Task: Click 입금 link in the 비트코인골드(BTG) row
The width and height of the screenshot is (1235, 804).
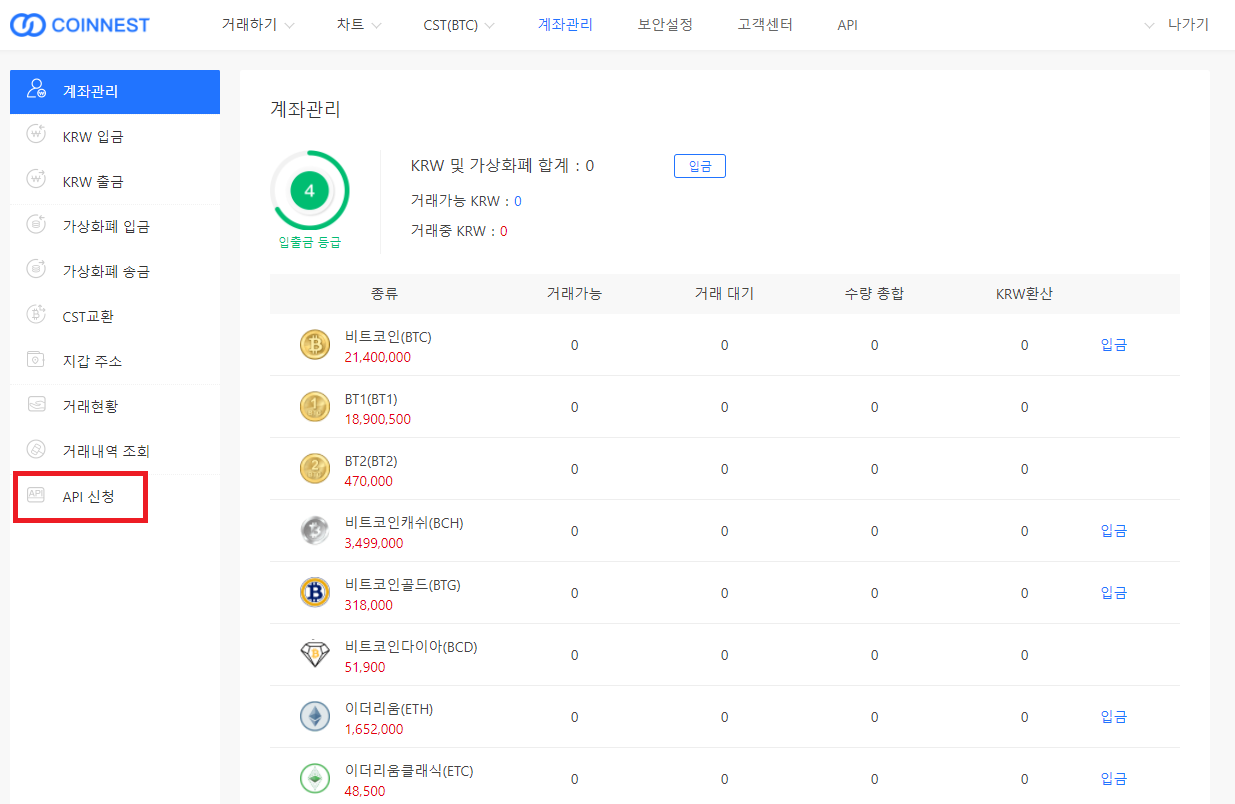Action: click(x=1114, y=593)
